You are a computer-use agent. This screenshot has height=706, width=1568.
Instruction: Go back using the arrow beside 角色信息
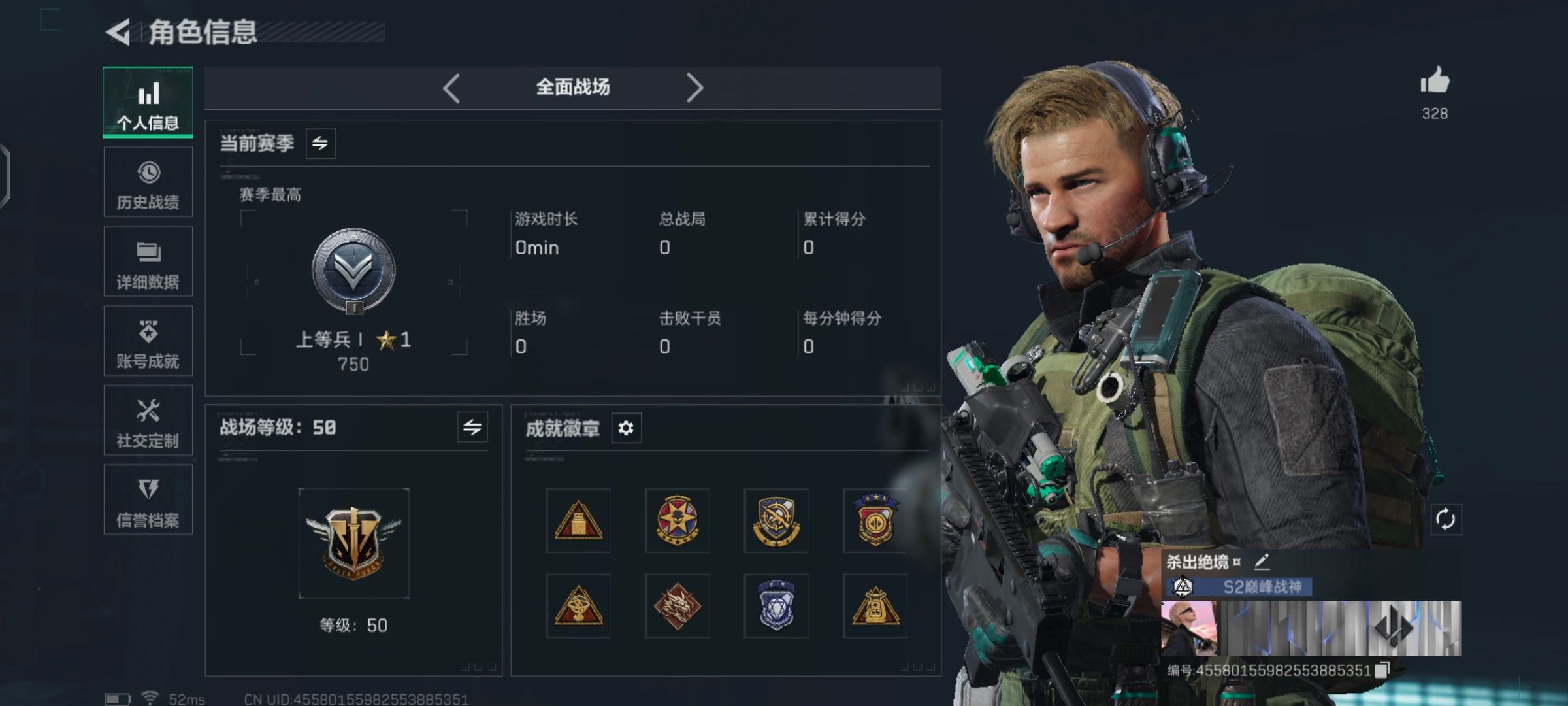click(118, 32)
